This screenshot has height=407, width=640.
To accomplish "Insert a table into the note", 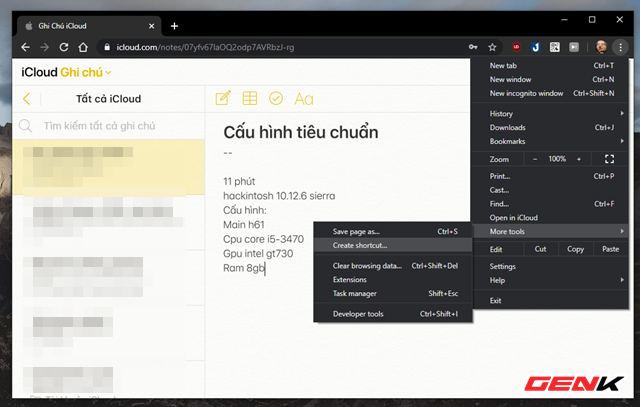I will click(x=250, y=98).
